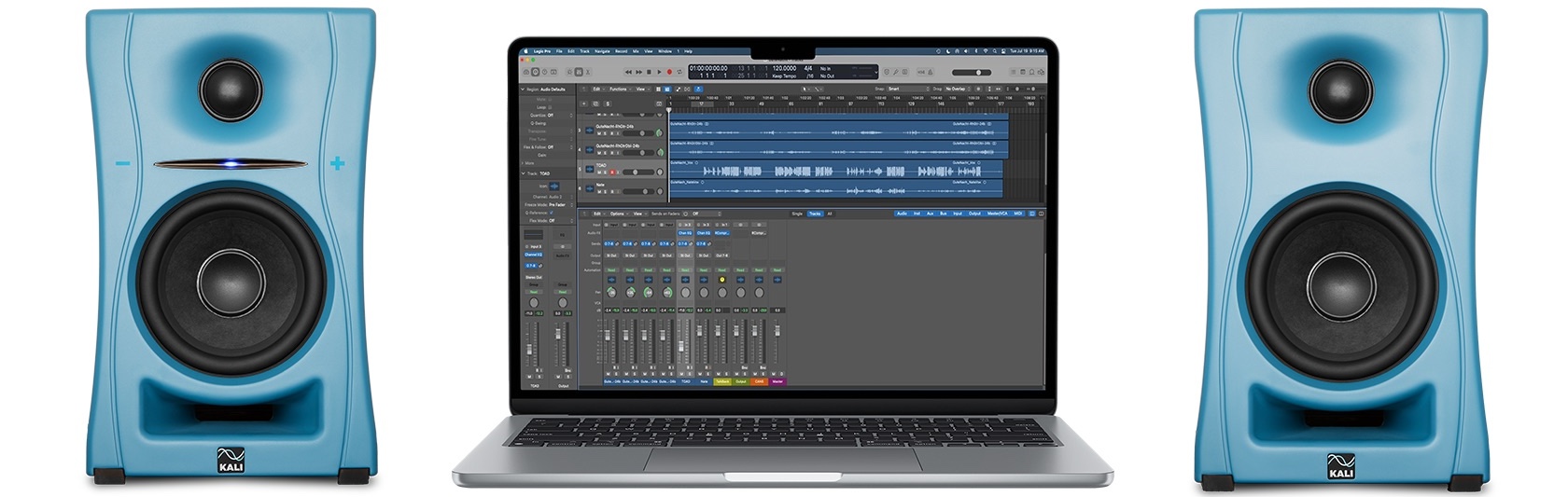Switch the mixer to the All tab

tap(830, 214)
